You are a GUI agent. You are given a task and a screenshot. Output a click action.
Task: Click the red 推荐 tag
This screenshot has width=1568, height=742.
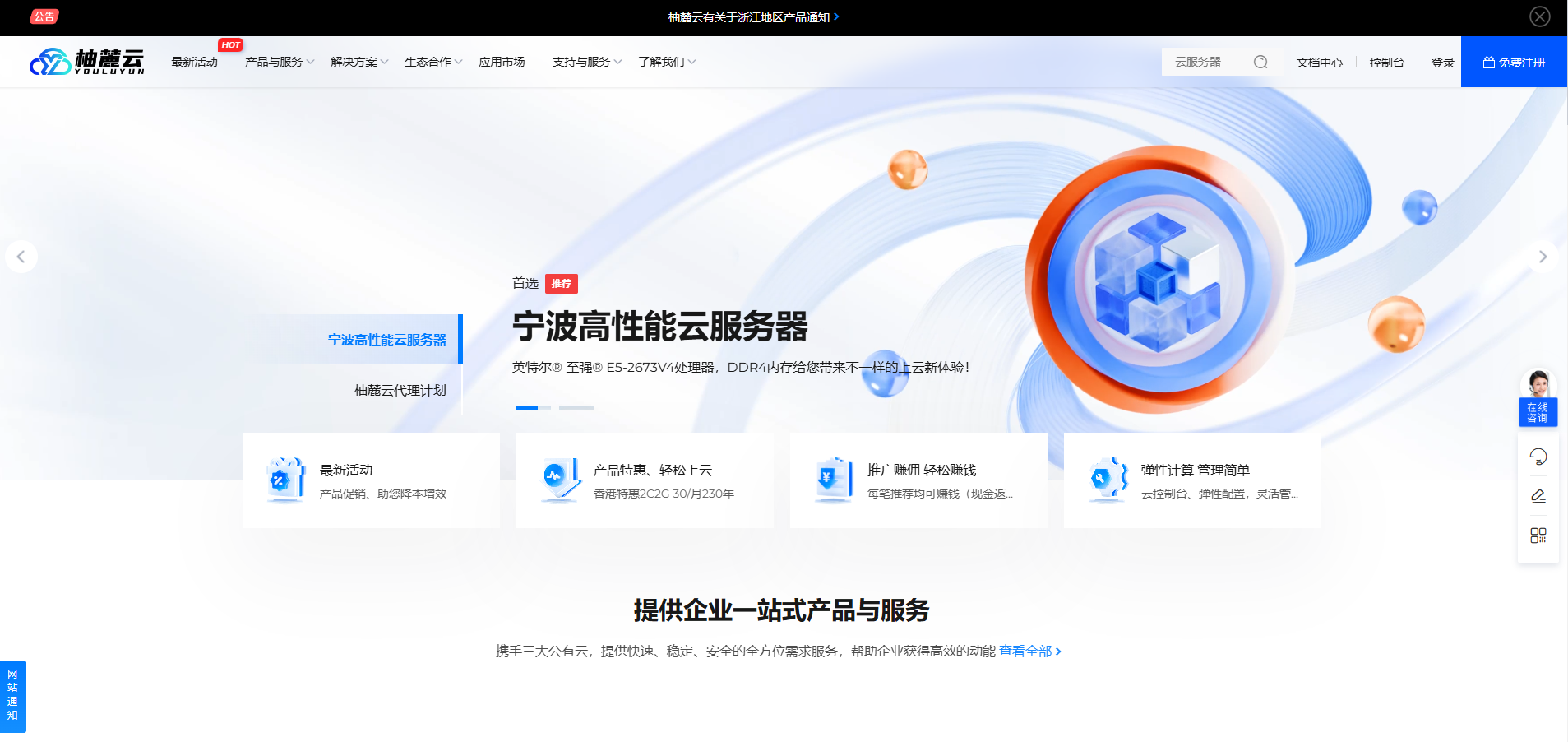pyautogui.click(x=562, y=284)
